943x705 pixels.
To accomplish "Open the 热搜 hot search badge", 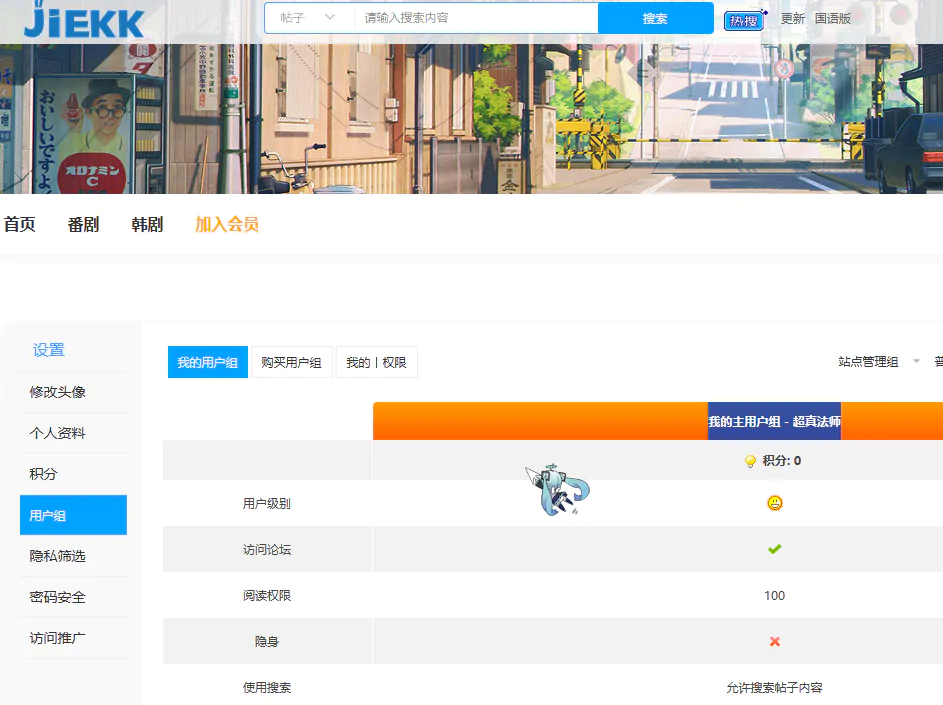I will pos(744,20).
